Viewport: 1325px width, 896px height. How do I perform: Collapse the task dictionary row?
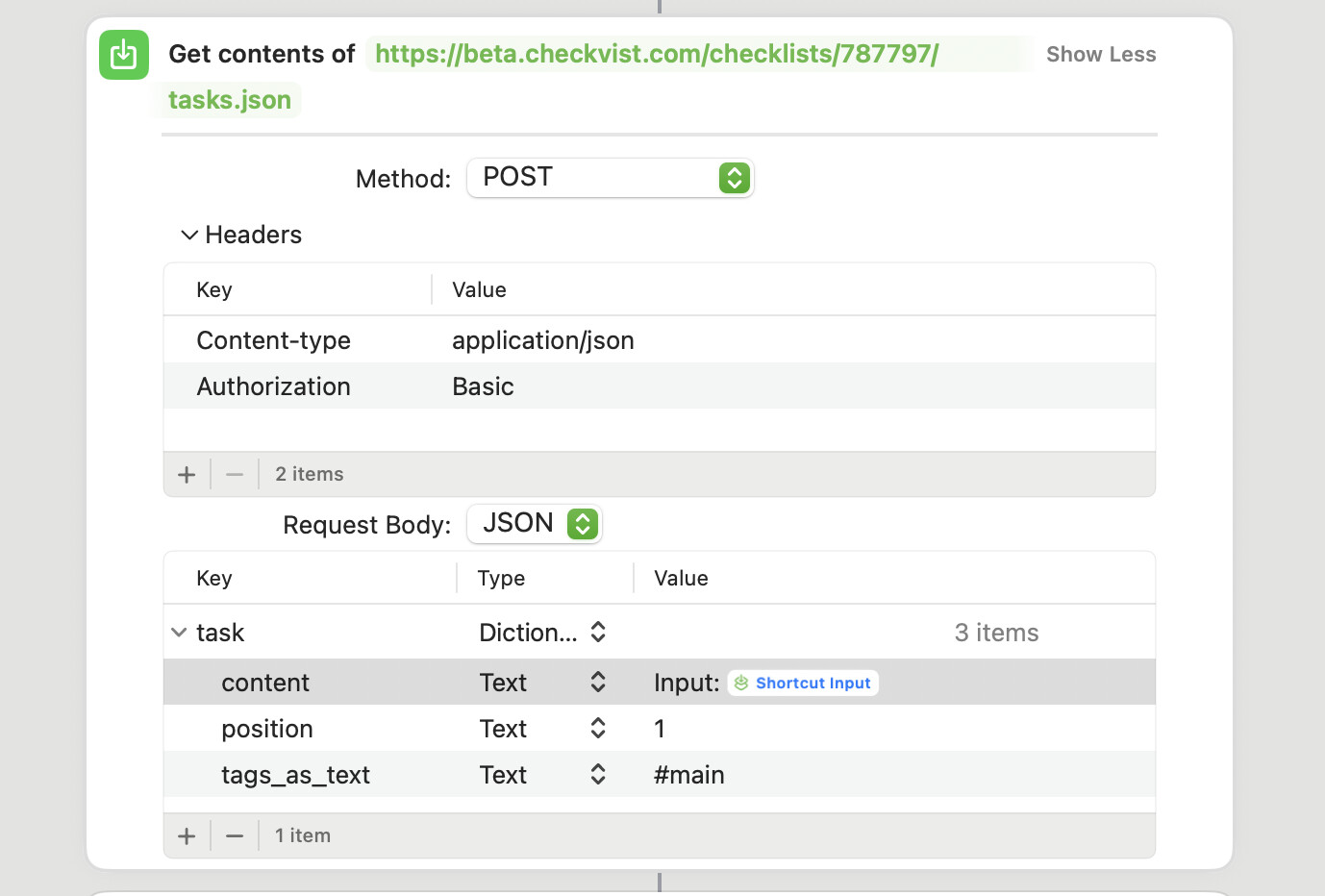[x=179, y=633]
